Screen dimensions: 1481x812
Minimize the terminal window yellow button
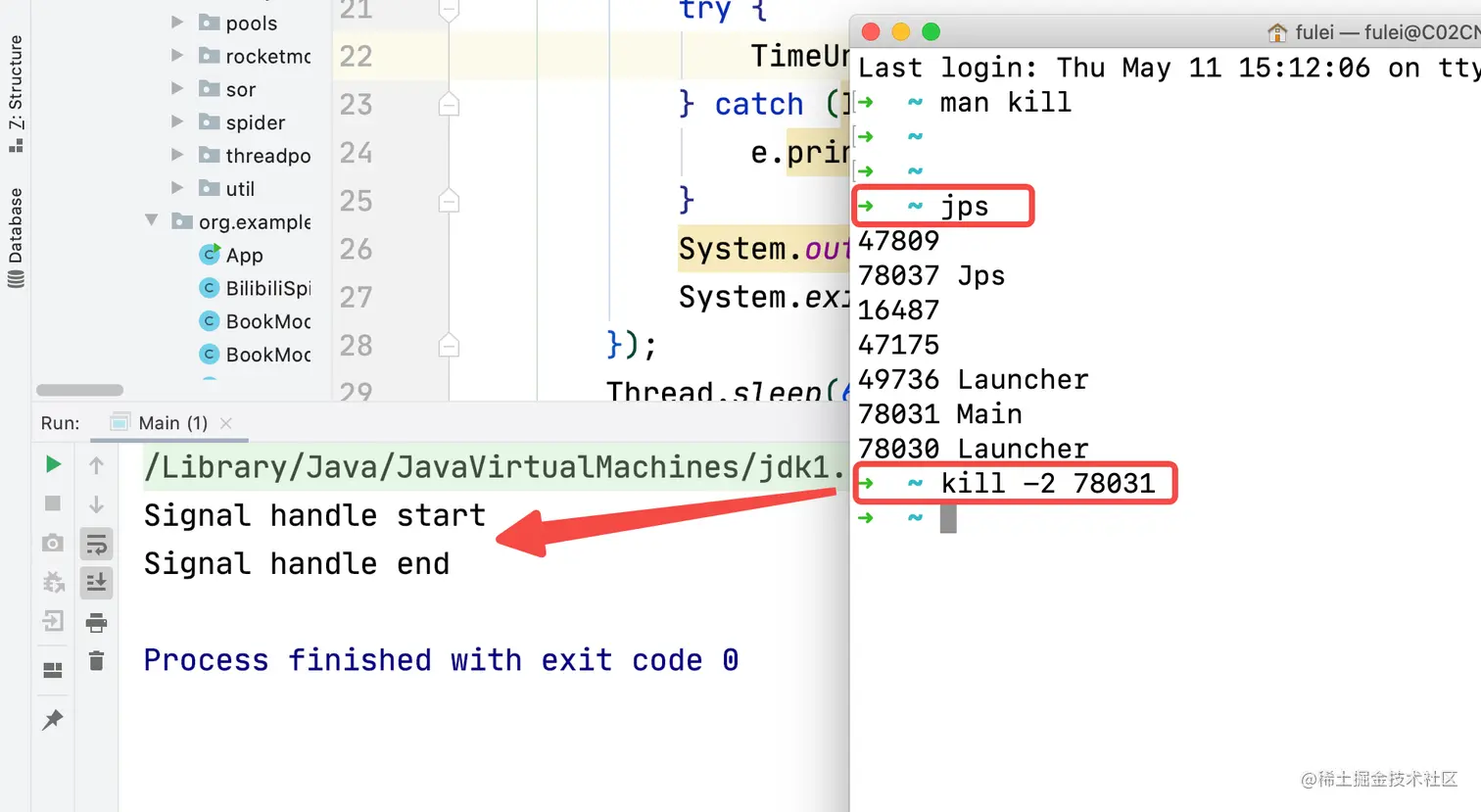point(901,32)
